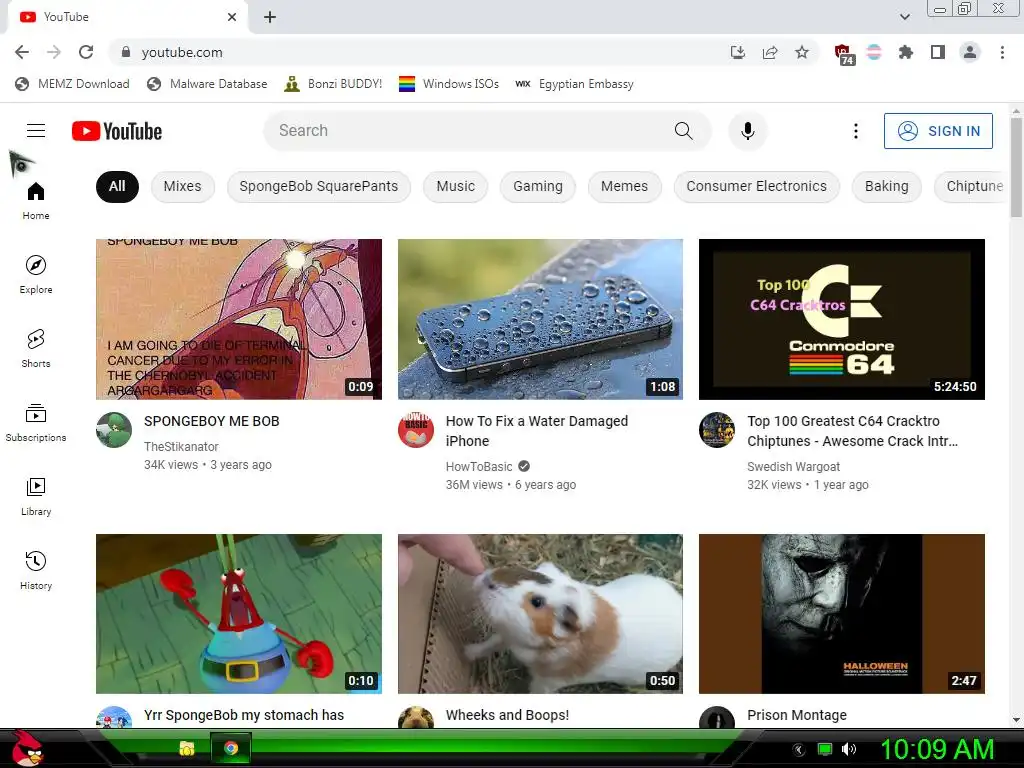
Task: Select the All filter chip
Action: [117, 186]
